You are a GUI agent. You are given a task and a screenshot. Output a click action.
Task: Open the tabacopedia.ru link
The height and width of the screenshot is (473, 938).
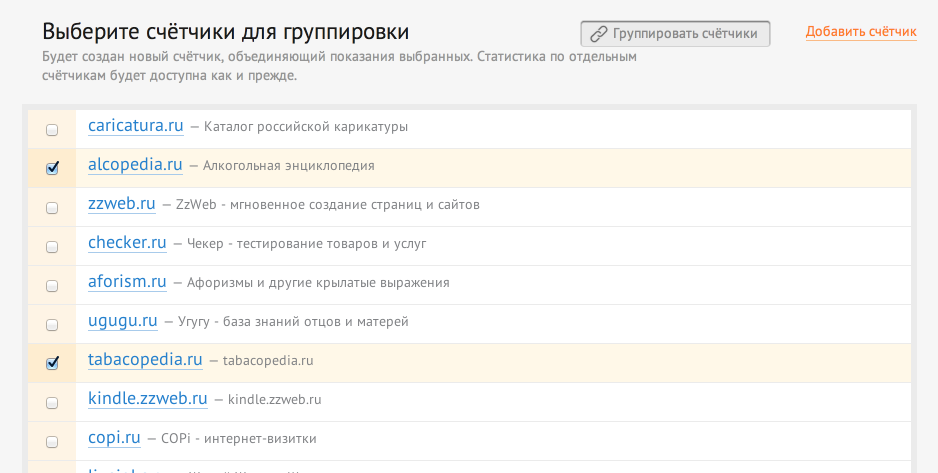[x=145, y=359]
